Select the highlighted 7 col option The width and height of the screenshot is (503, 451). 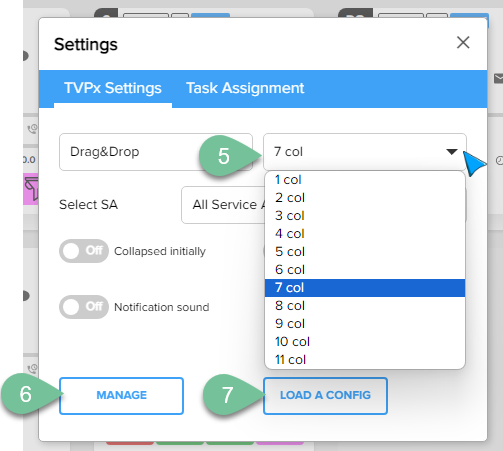point(365,288)
